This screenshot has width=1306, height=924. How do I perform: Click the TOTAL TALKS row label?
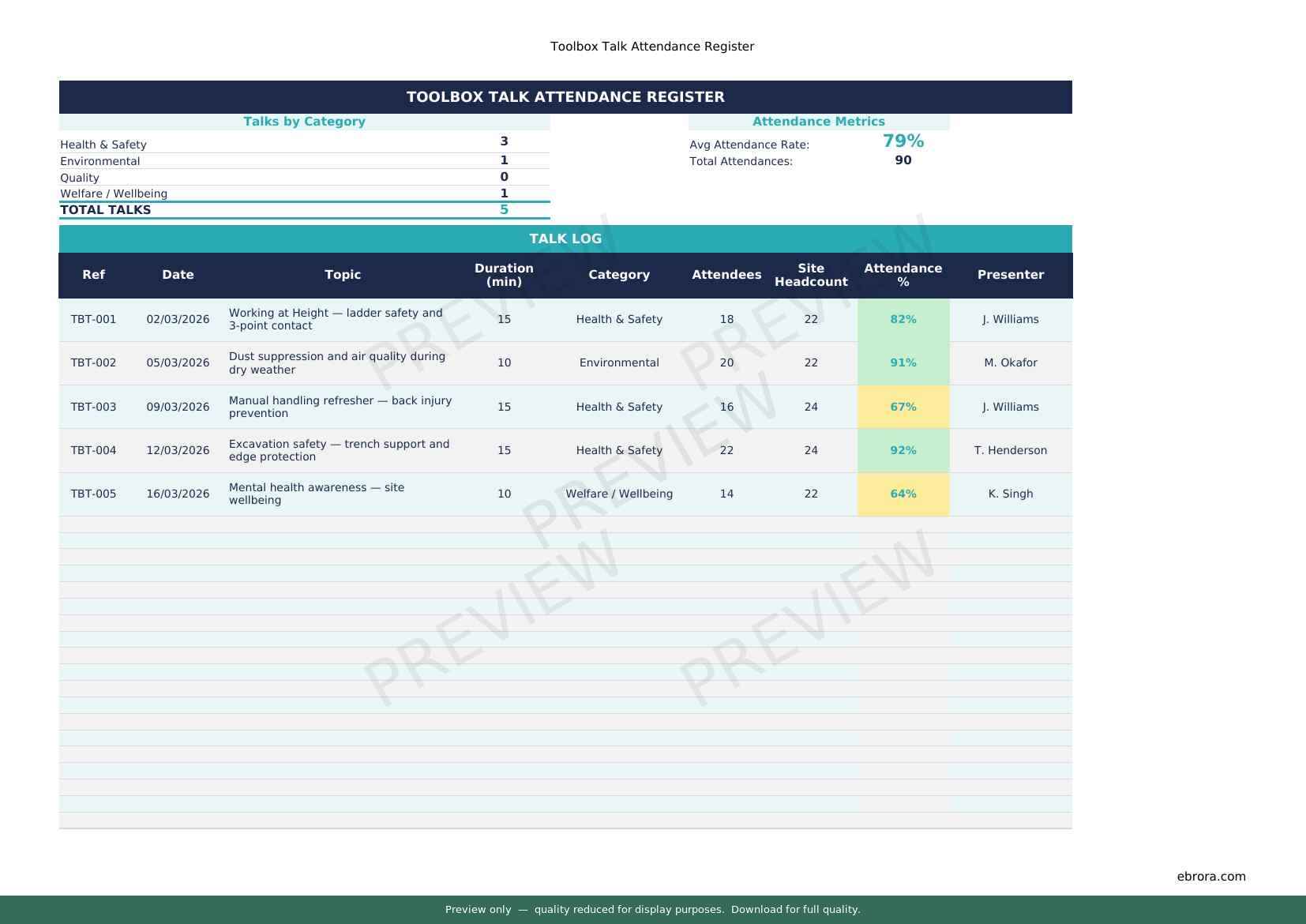pos(106,210)
